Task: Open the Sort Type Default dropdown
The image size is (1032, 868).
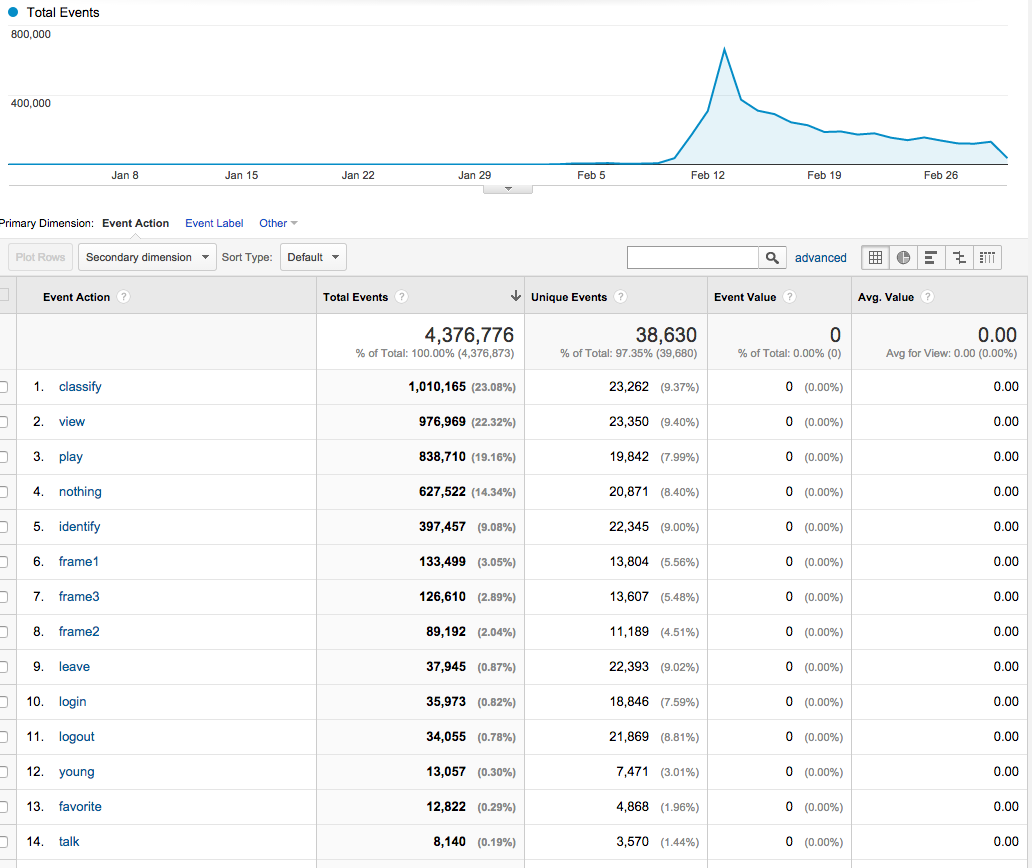Action: tap(313, 257)
